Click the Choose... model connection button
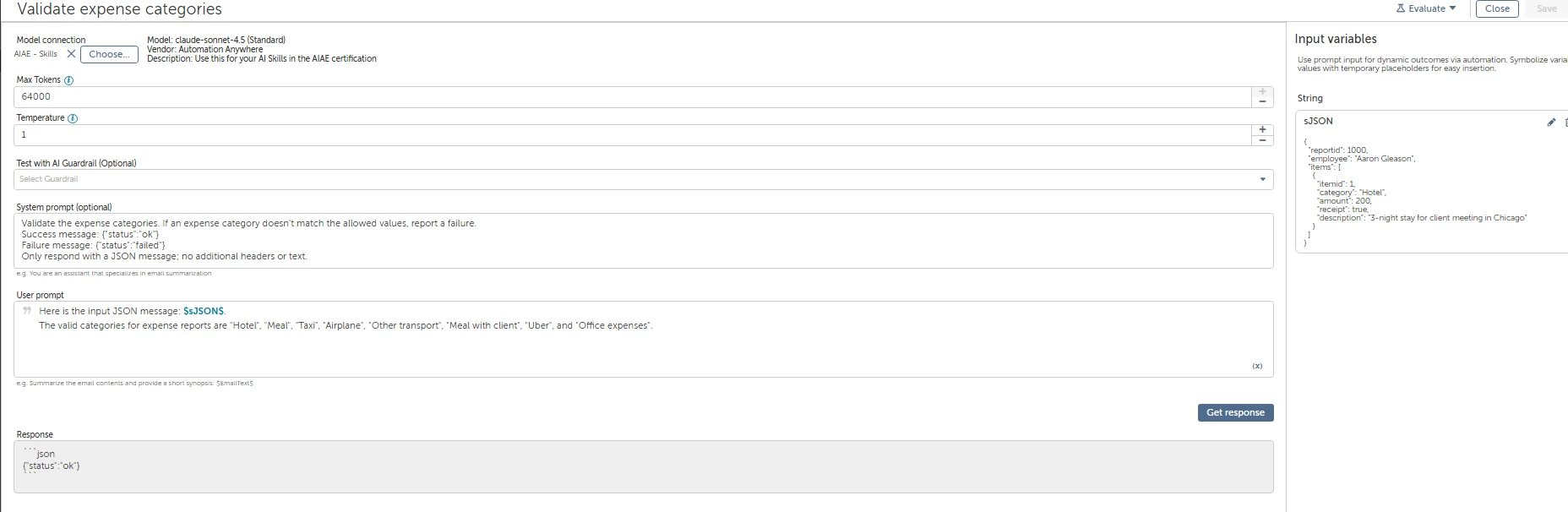The height and width of the screenshot is (512, 1568). tap(109, 54)
